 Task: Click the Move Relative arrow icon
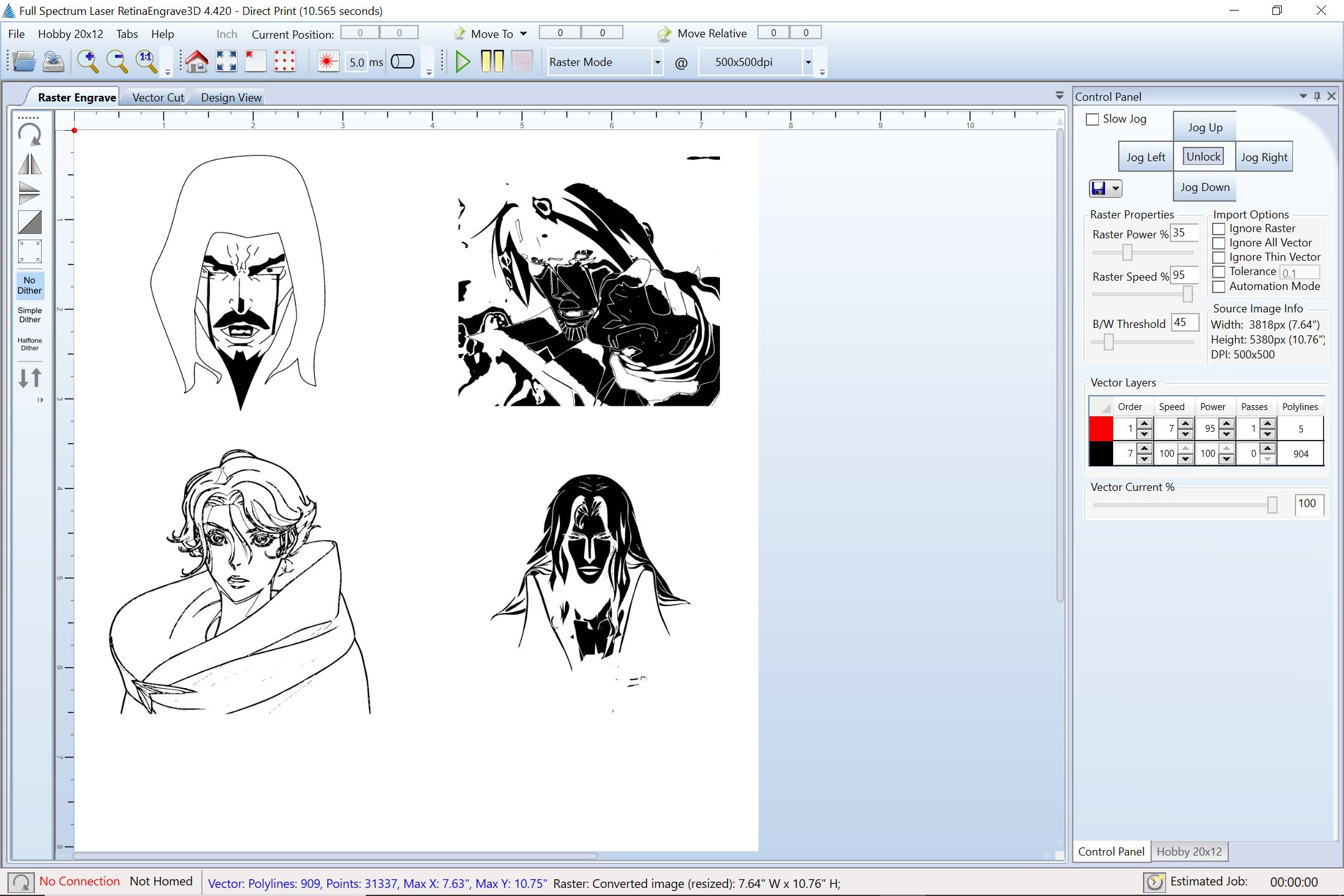click(665, 34)
